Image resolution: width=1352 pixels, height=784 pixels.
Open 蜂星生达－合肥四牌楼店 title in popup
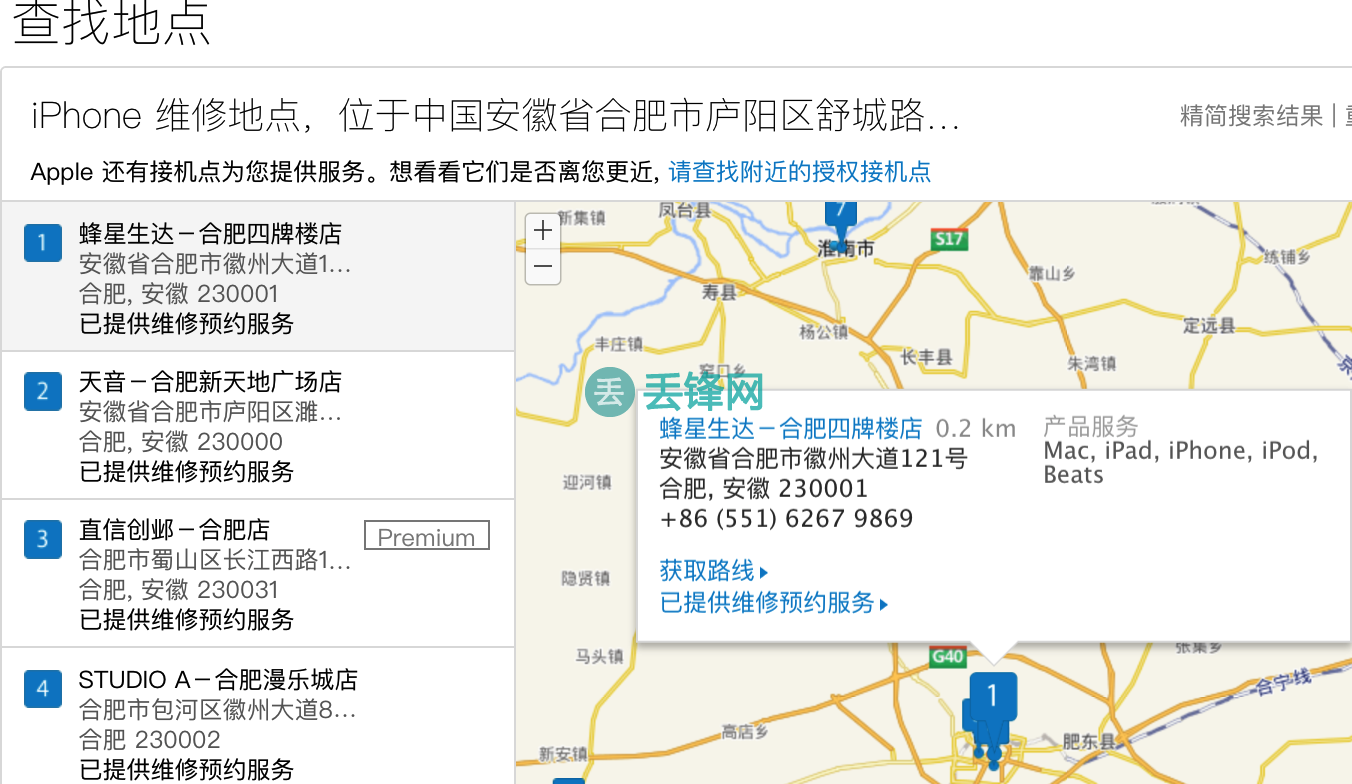[790, 429]
